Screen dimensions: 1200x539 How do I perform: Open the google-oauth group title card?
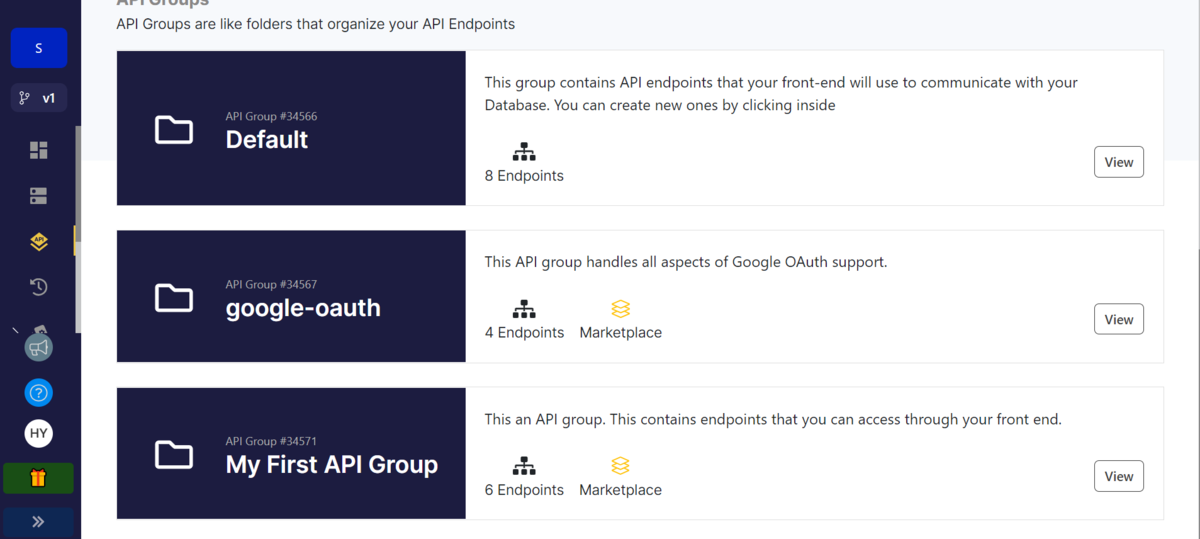291,297
